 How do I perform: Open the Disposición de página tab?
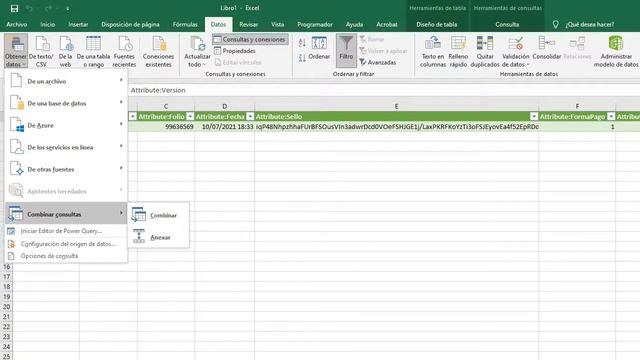(x=130, y=24)
